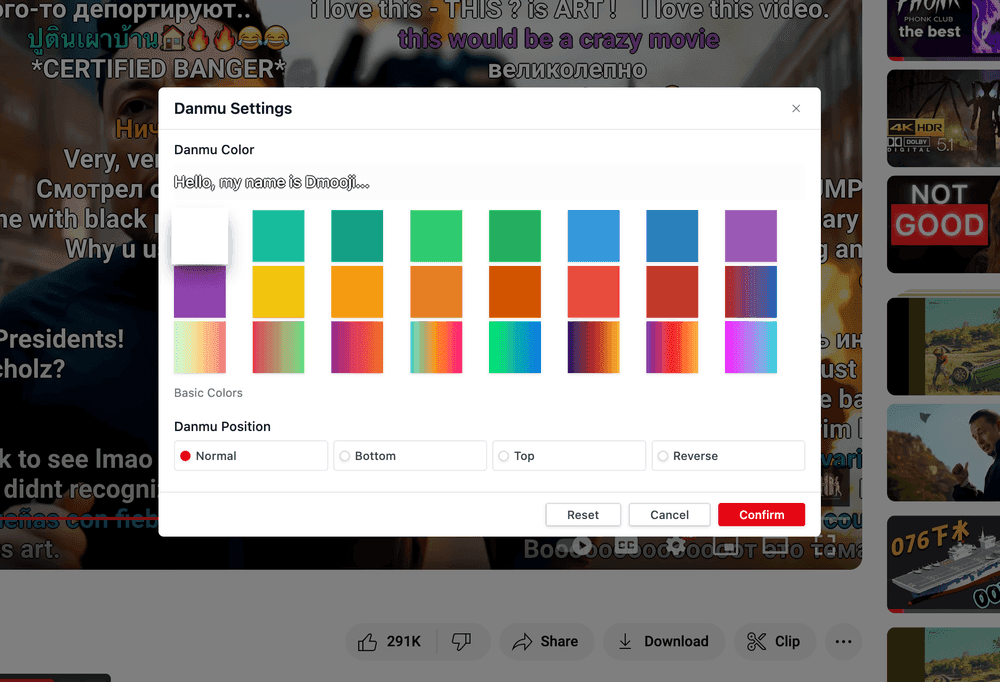
Task: Open the 076 ship video thumbnail
Action: (943, 565)
